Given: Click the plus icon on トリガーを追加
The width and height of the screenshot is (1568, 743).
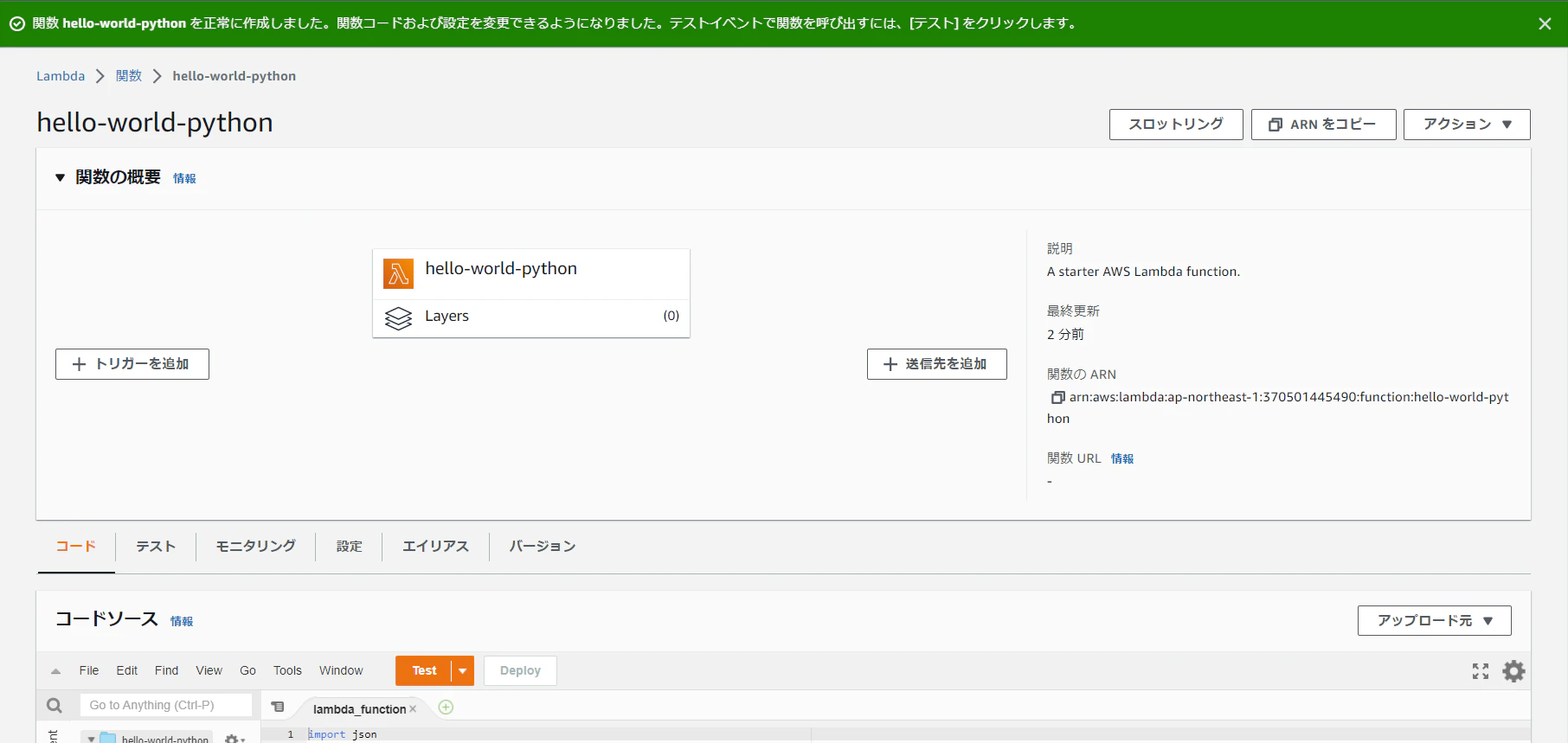Looking at the screenshot, I should pyautogui.click(x=80, y=364).
